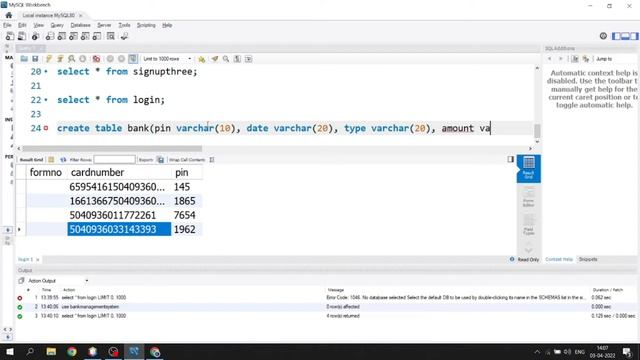Viewport: 640px width, 360px height.
Task: Click the create new stored procedure icon
Action: [x=85, y=37]
